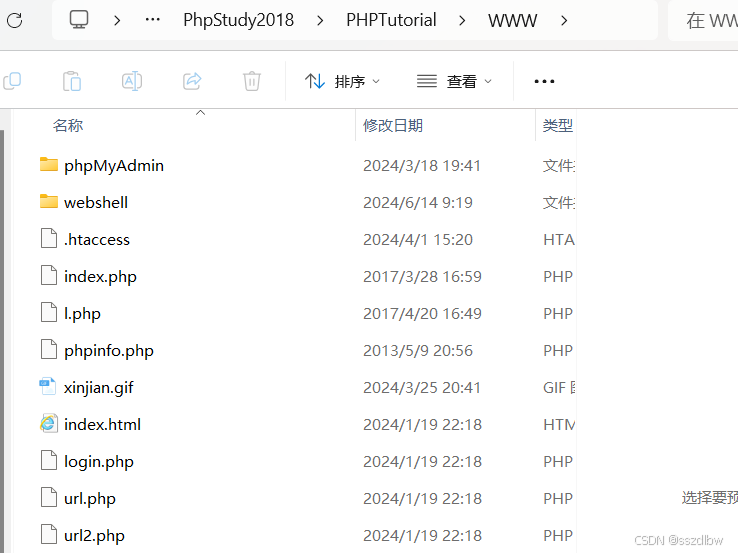
Task: Click the This PC monitor icon in address bar
Action: 79,20
